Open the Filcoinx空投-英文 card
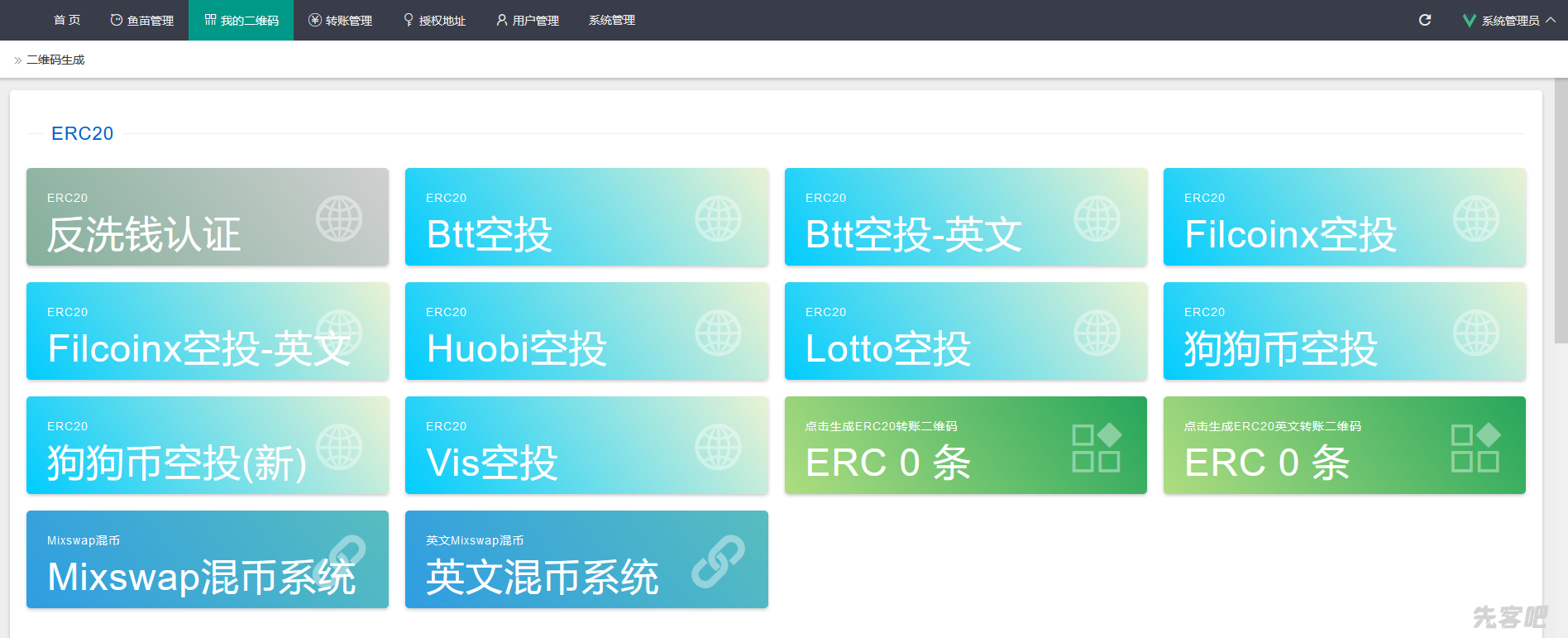 (207, 332)
